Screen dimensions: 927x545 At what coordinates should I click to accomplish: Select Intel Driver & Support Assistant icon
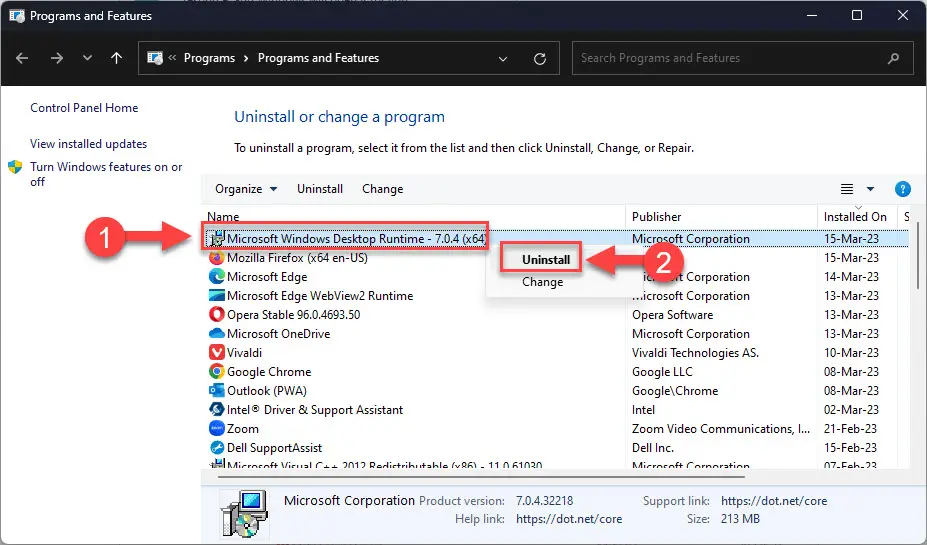coord(216,410)
